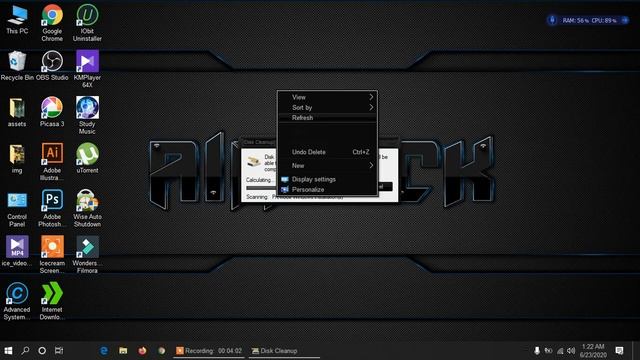640x360 pixels.
Task: Select Adobe Photoshop shortcut
Action: (52, 209)
